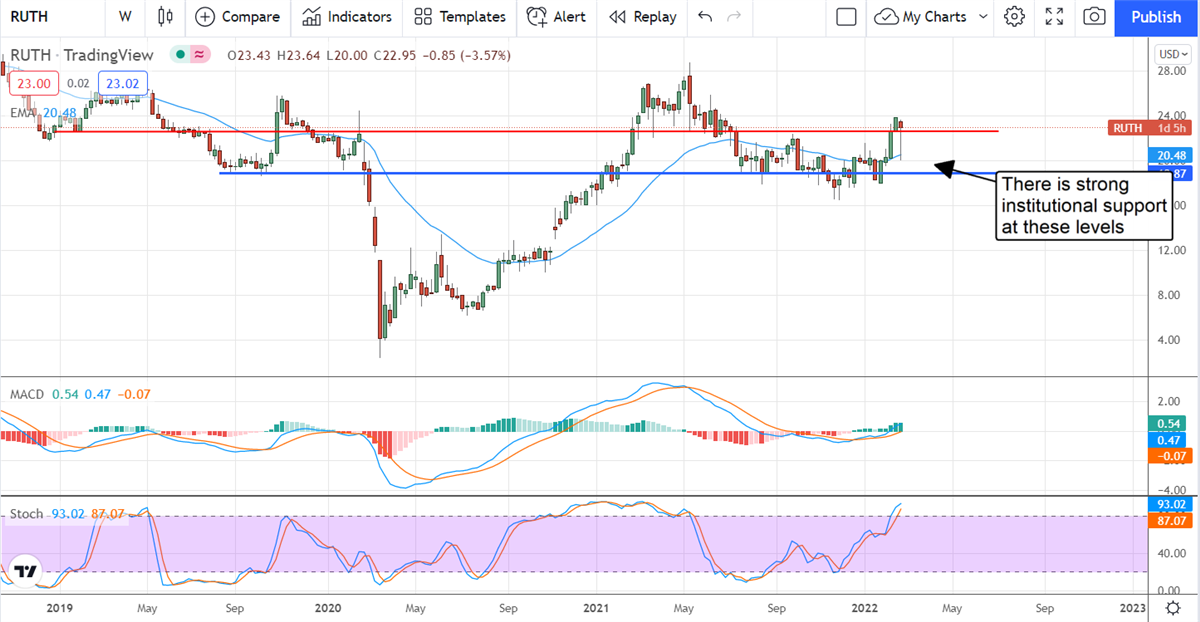The image size is (1200, 622).
Task: Select the 0.54 MACD value label
Action: coord(1172,423)
